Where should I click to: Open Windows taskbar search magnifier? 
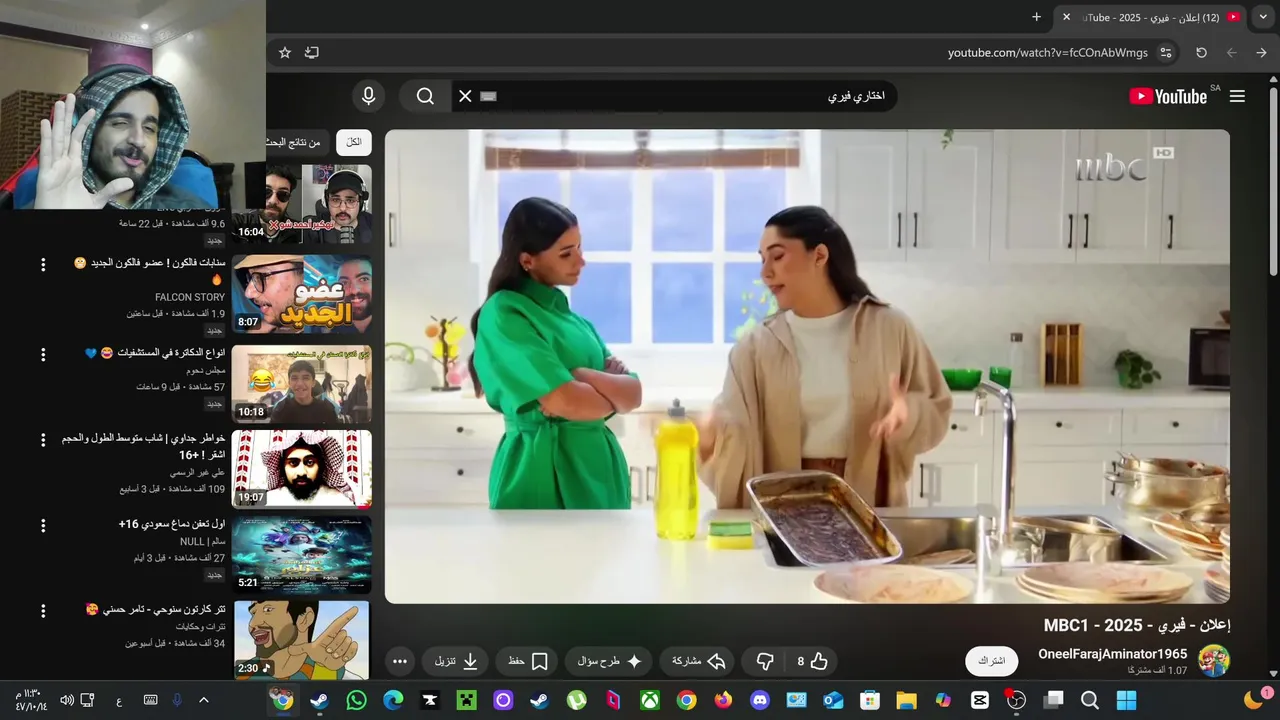point(1090,700)
